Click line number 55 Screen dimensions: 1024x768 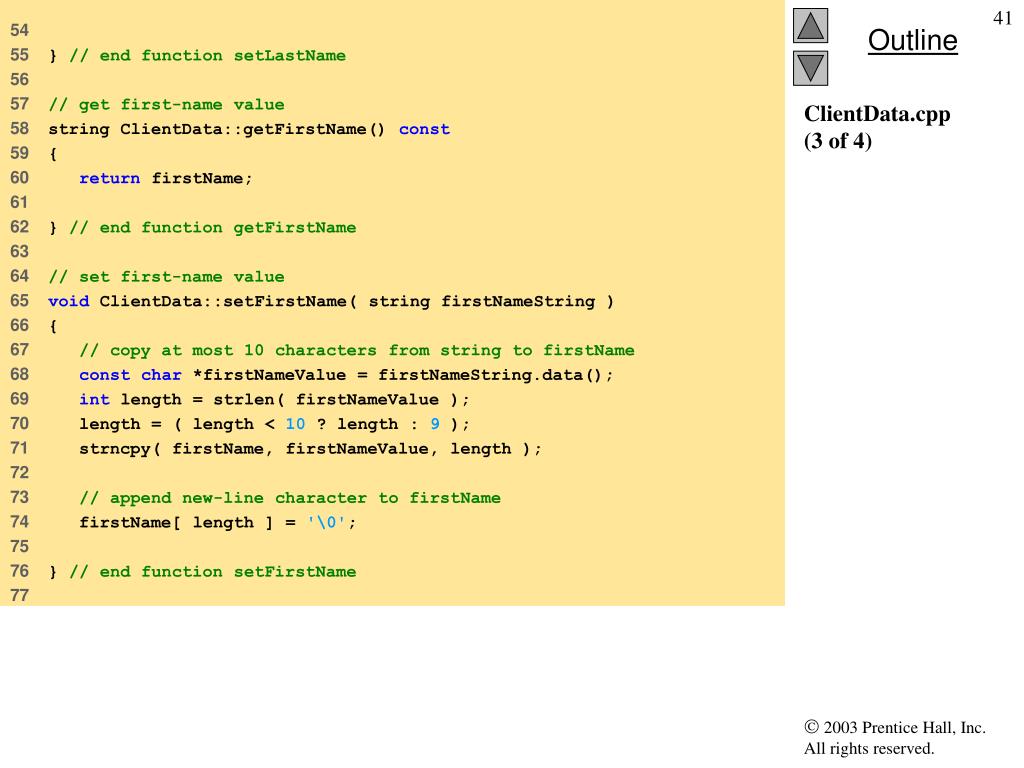click(20, 55)
